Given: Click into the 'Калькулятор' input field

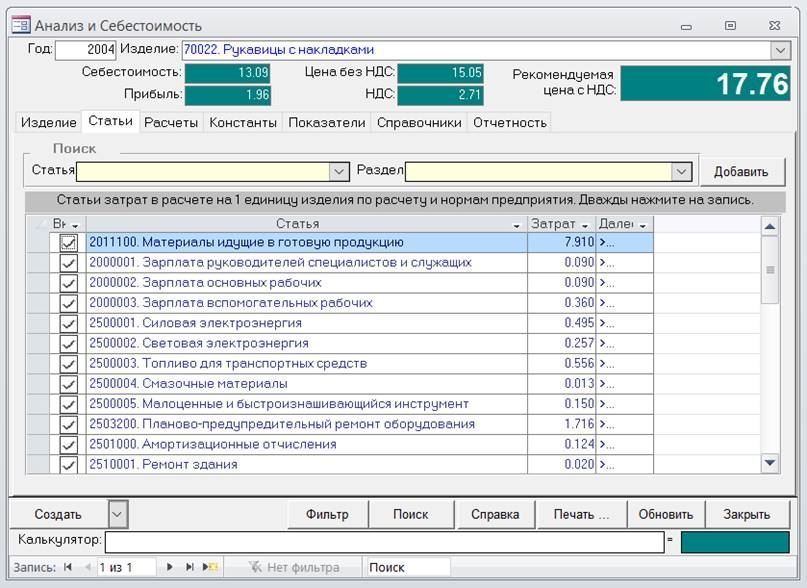Looking at the screenshot, I should click(x=384, y=541).
